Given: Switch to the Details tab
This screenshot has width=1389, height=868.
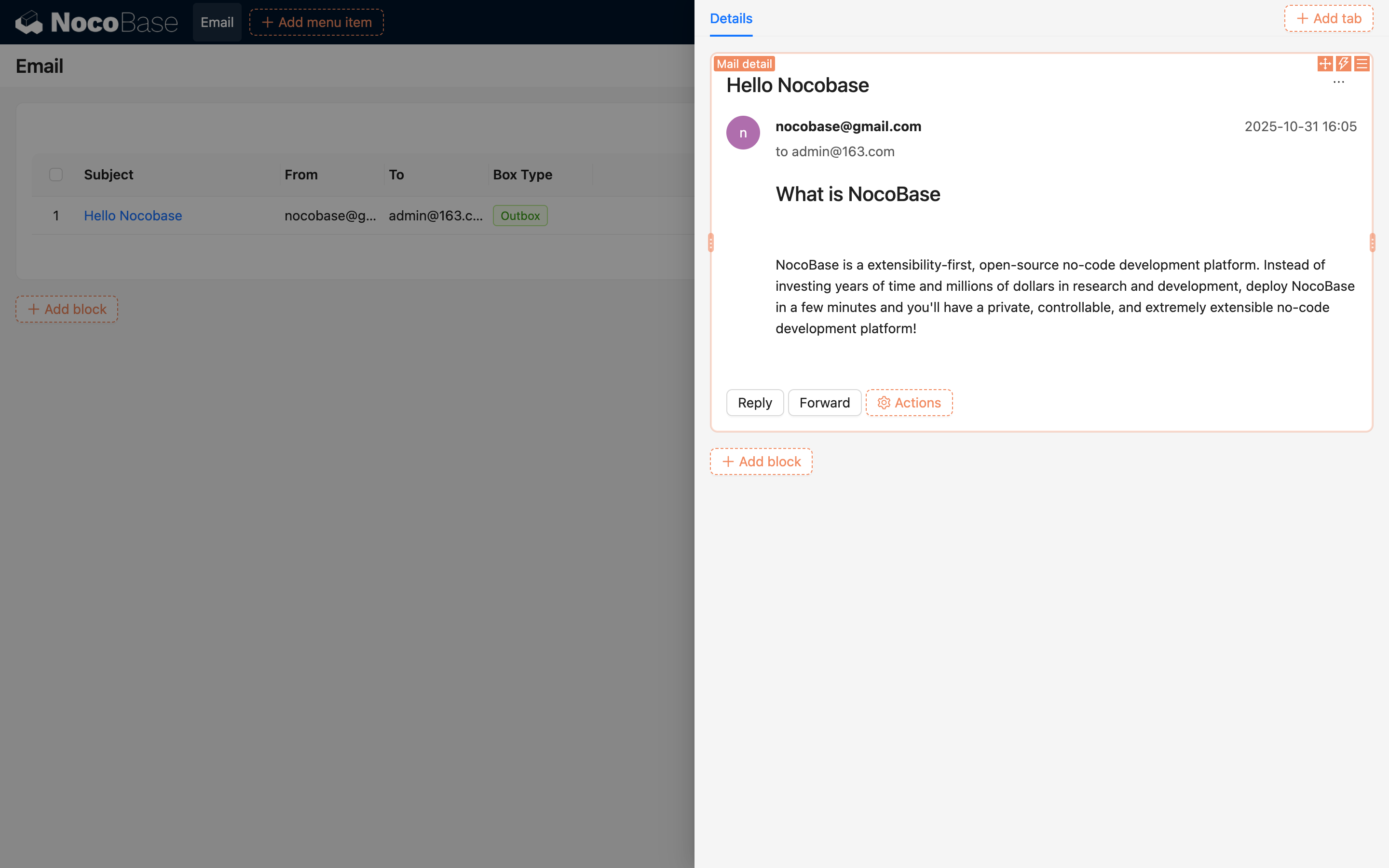Looking at the screenshot, I should (x=731, y=19).
